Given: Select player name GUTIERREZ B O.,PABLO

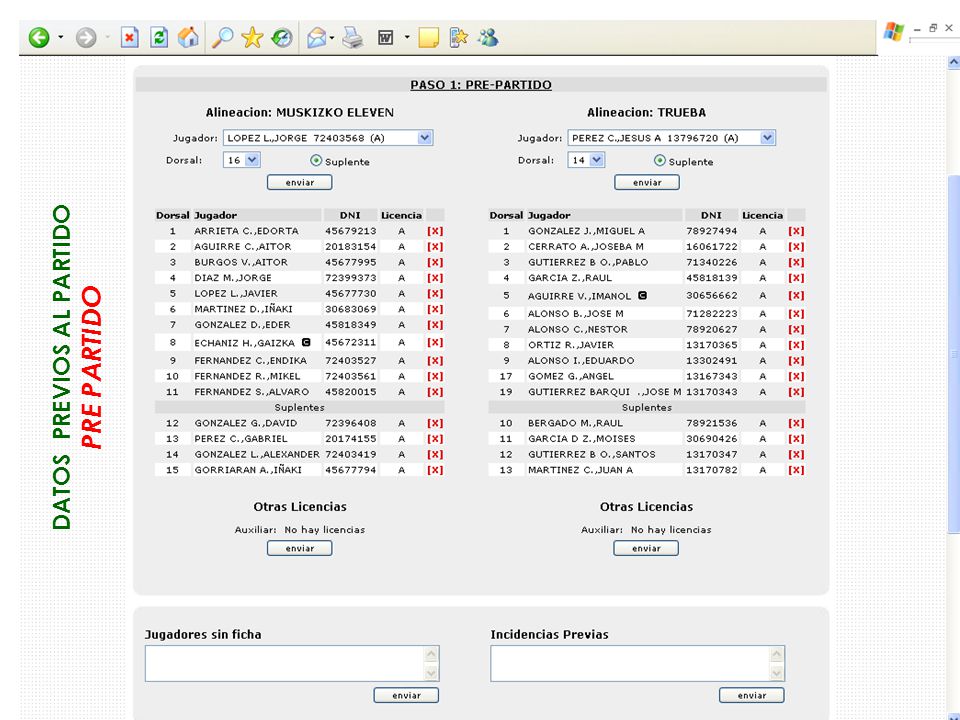Looking at the screenshot, I should pos(588,262).
